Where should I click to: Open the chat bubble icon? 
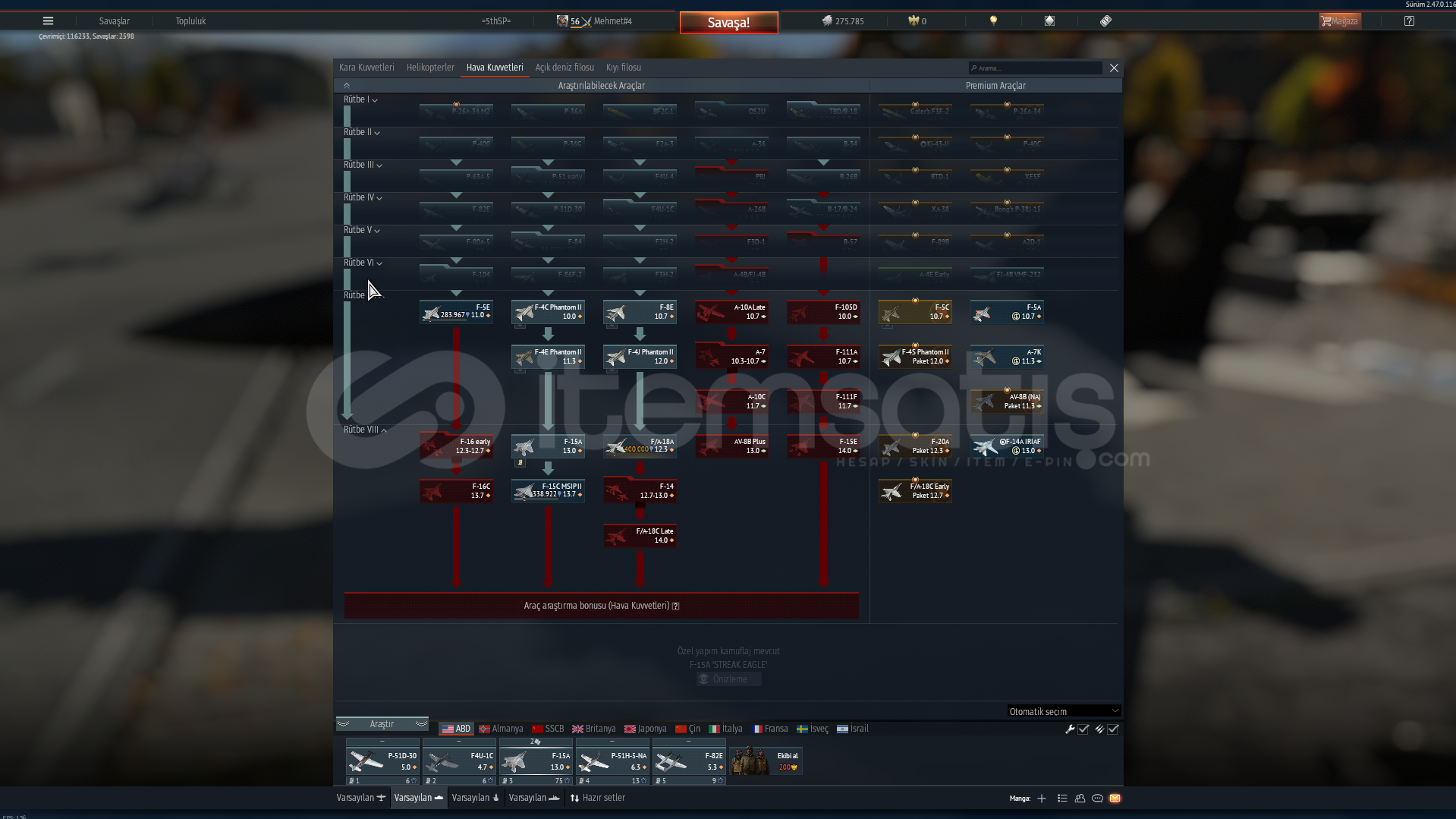1097,798
